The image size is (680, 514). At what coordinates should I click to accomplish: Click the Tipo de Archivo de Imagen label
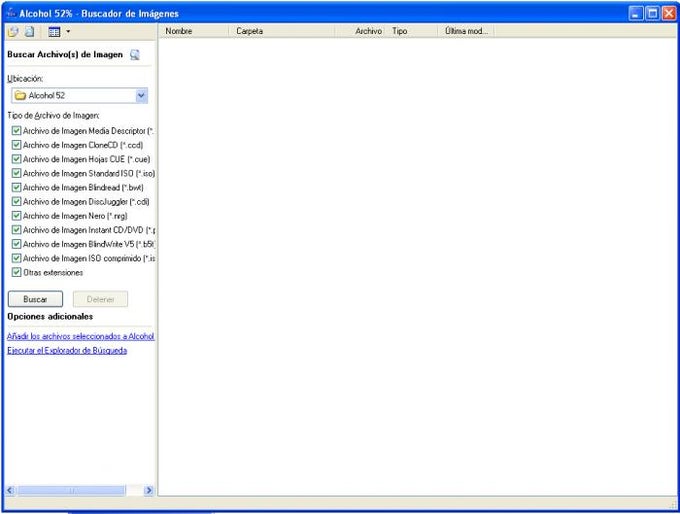[53, 115]
